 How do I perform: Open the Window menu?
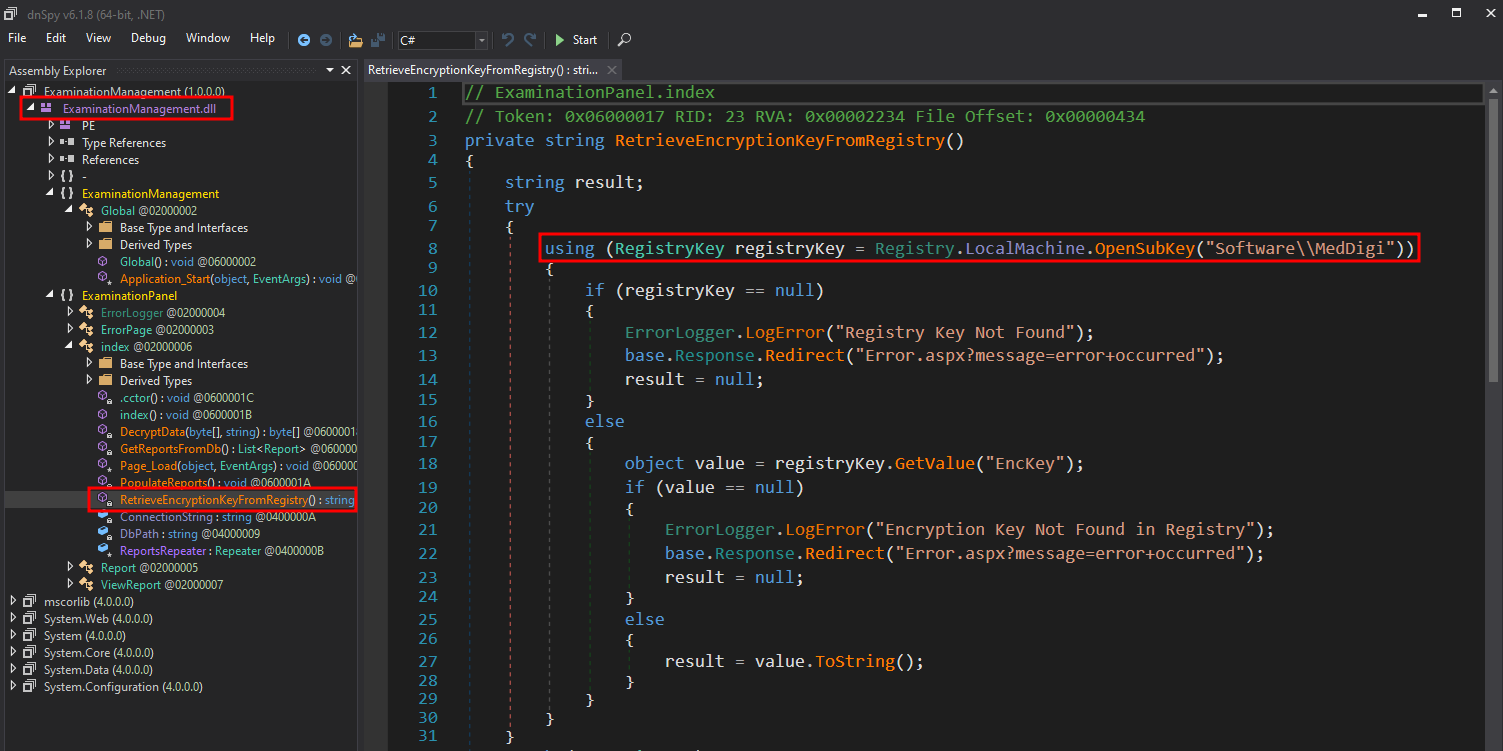(208, 38)
